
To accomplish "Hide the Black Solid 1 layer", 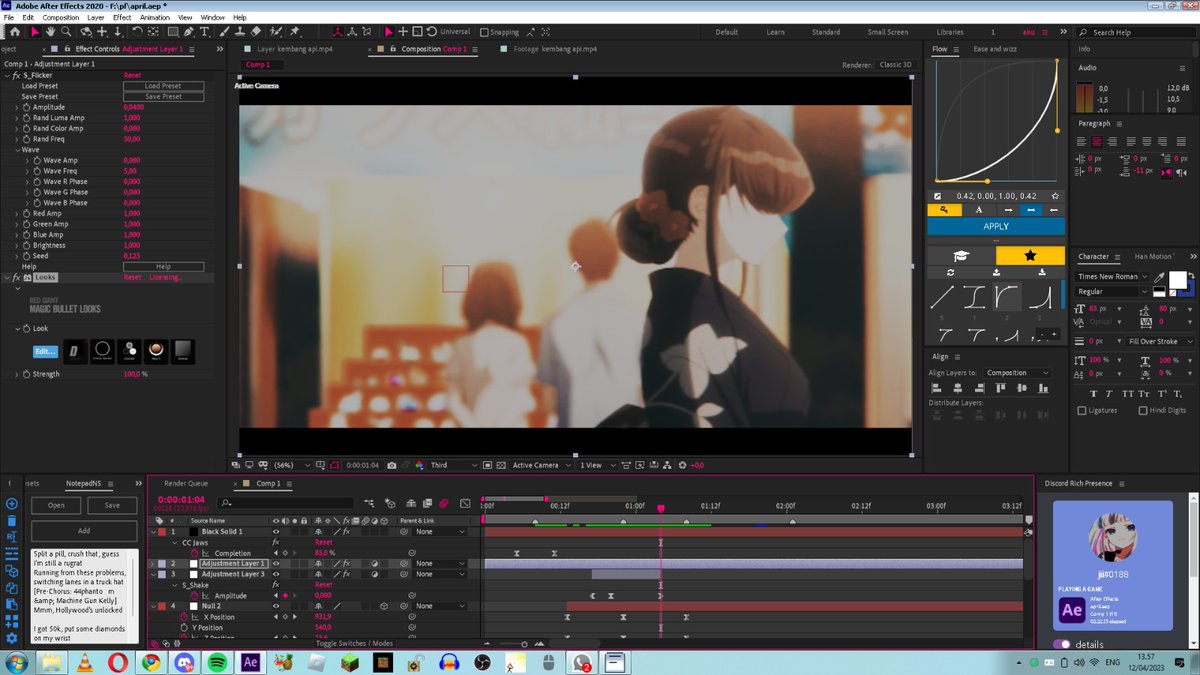I will pos(277,532).
